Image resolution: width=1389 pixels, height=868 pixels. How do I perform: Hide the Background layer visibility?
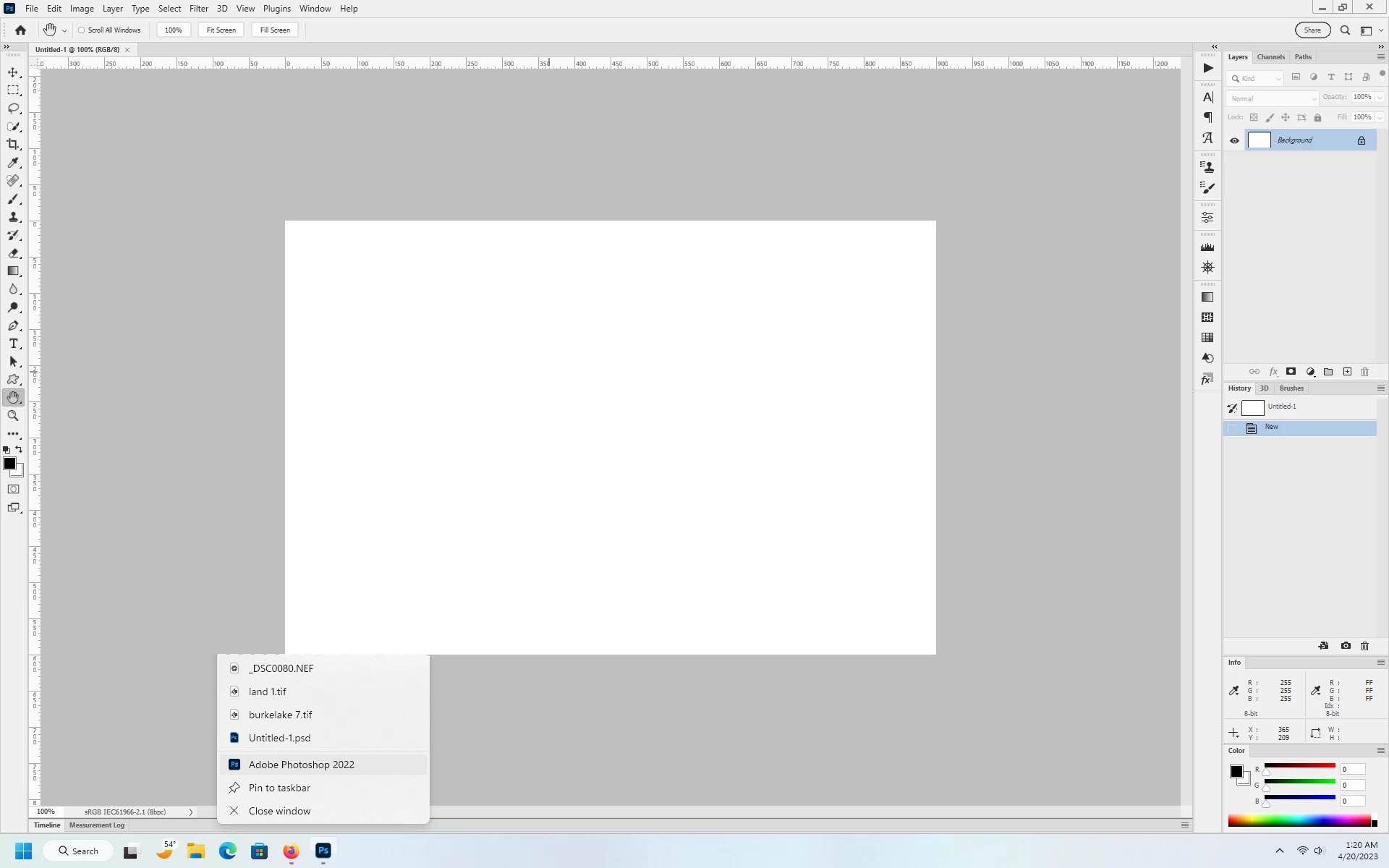click(1234, 141)
